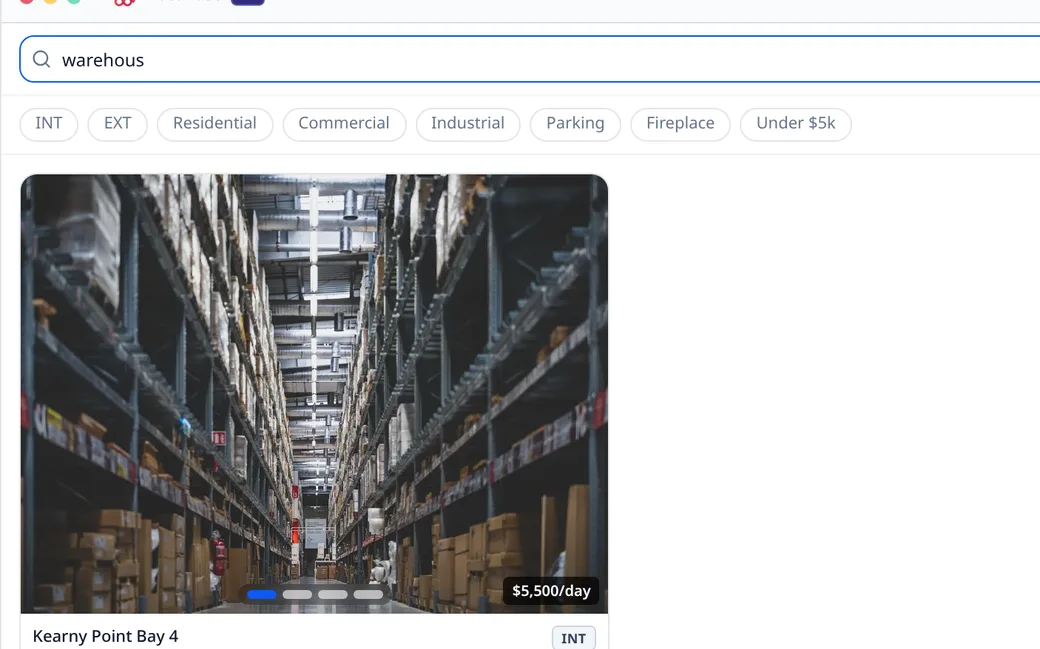Toggle the EXT filter chip
Viewport: 1040px width, 649px height.
coord(117,124)
